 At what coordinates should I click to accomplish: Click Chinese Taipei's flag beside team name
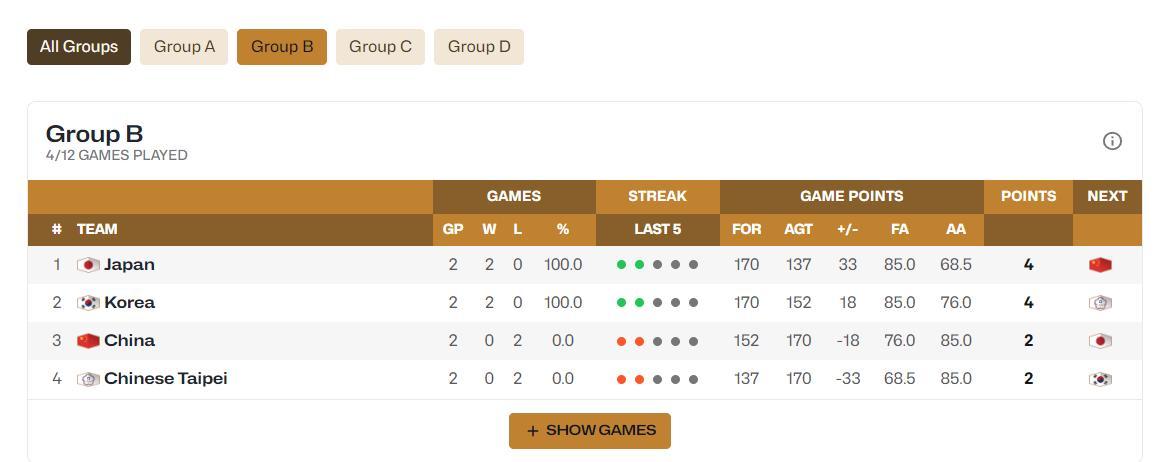88,379
